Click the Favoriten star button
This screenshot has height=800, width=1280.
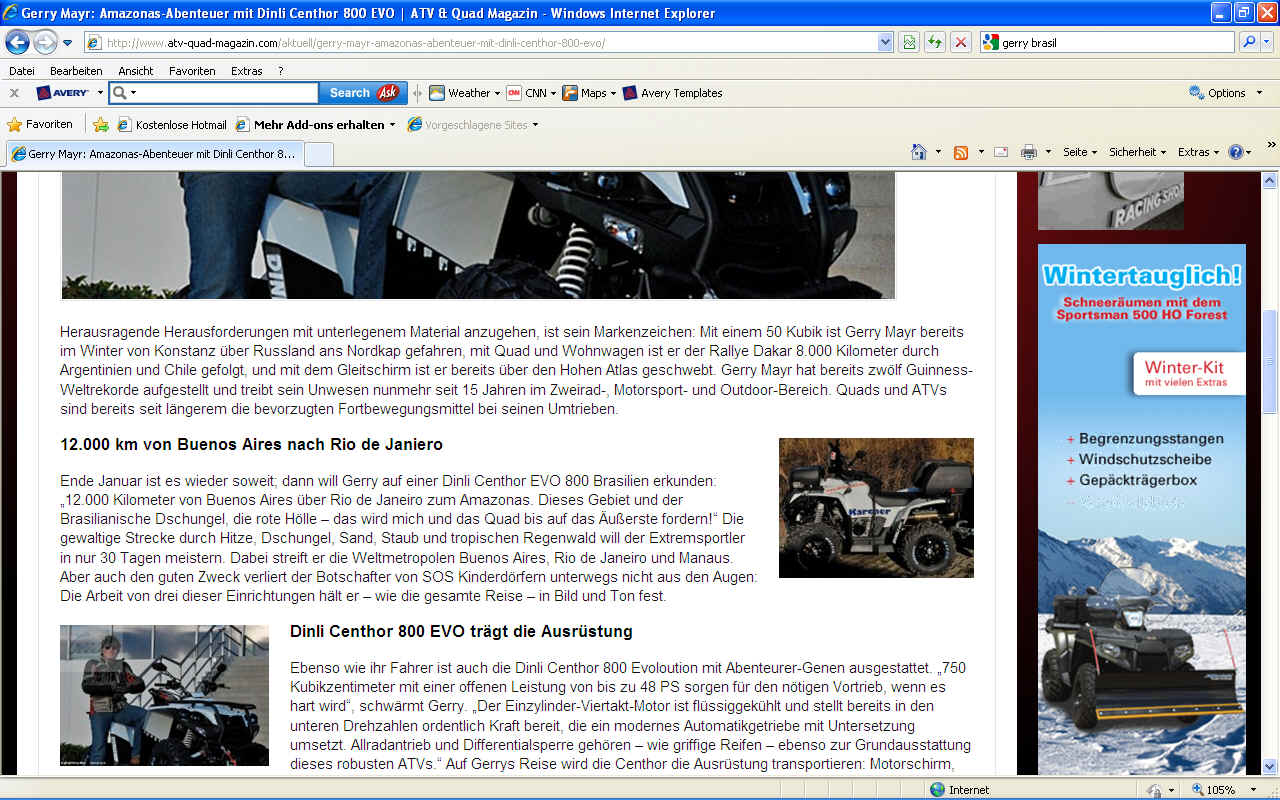click(x=40, y=125)
